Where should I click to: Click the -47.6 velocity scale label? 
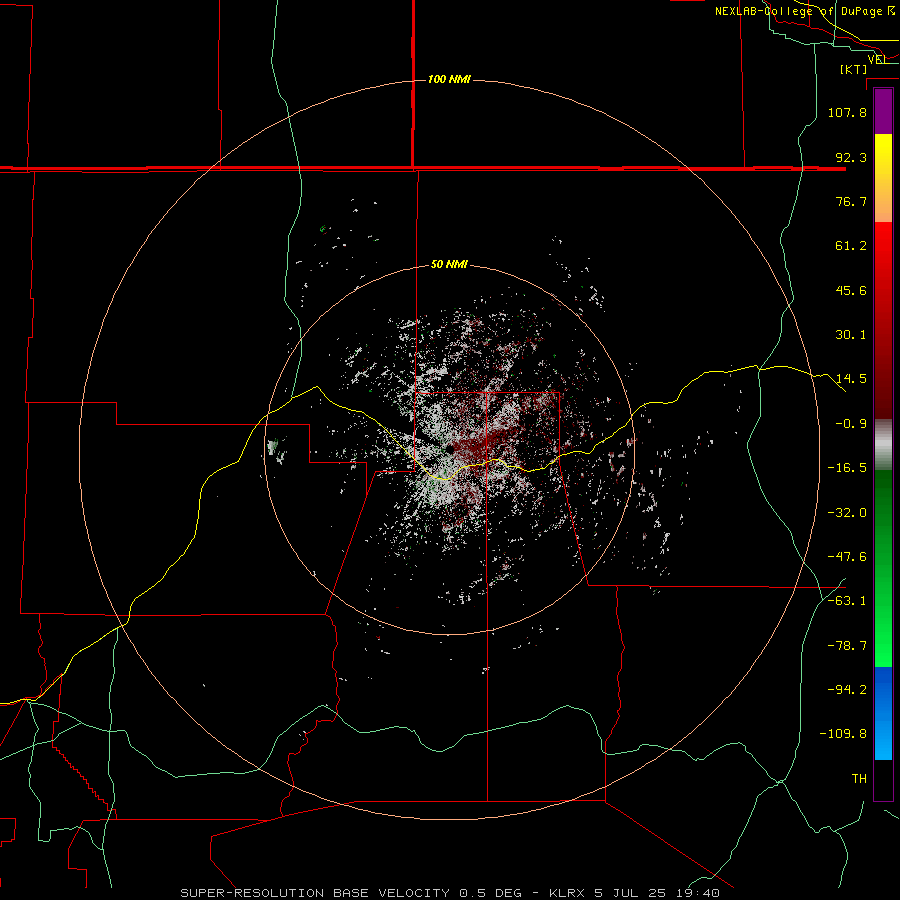847,557
